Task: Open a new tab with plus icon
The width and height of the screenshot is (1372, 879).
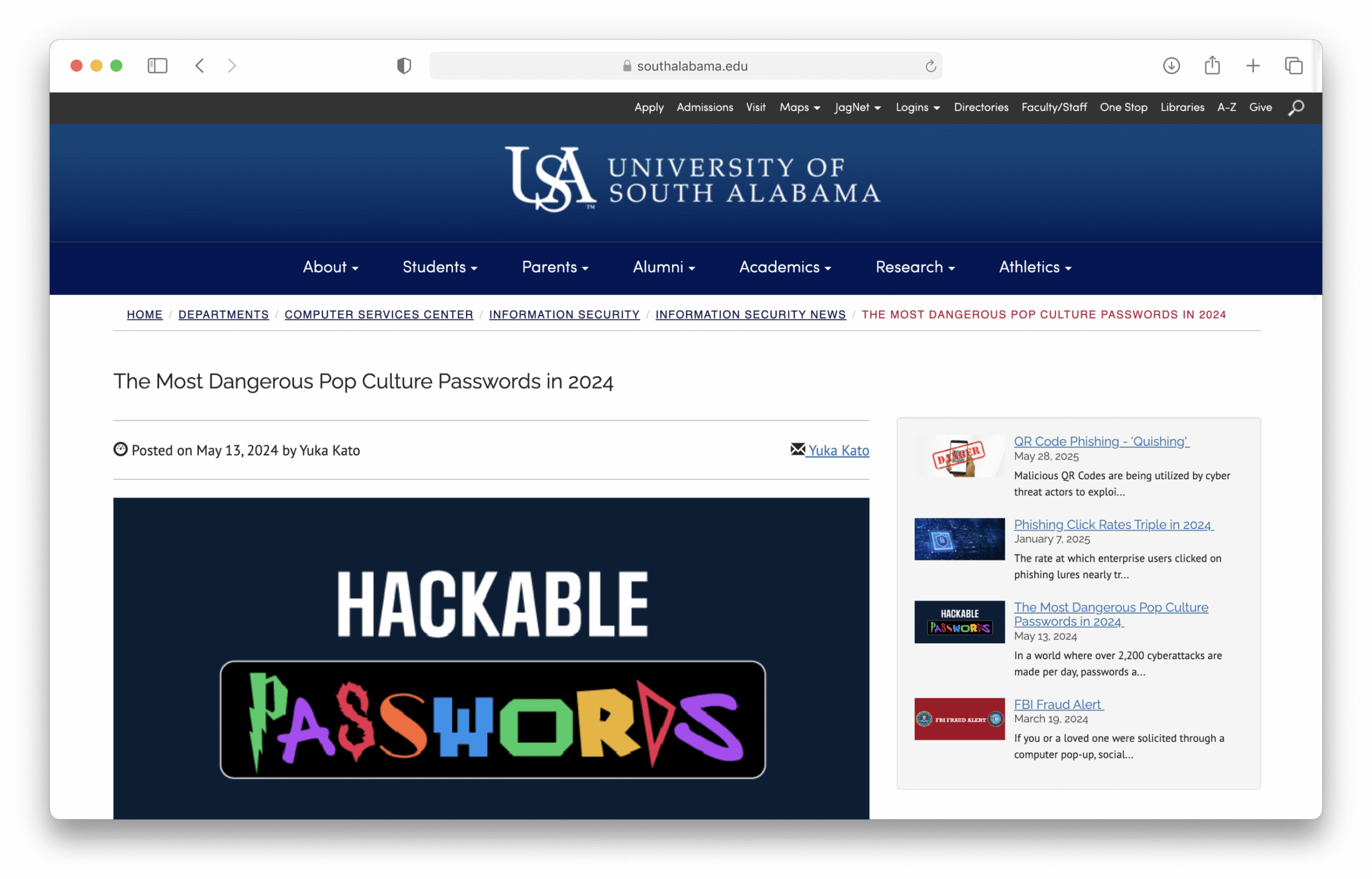Action: point(1252,65)
